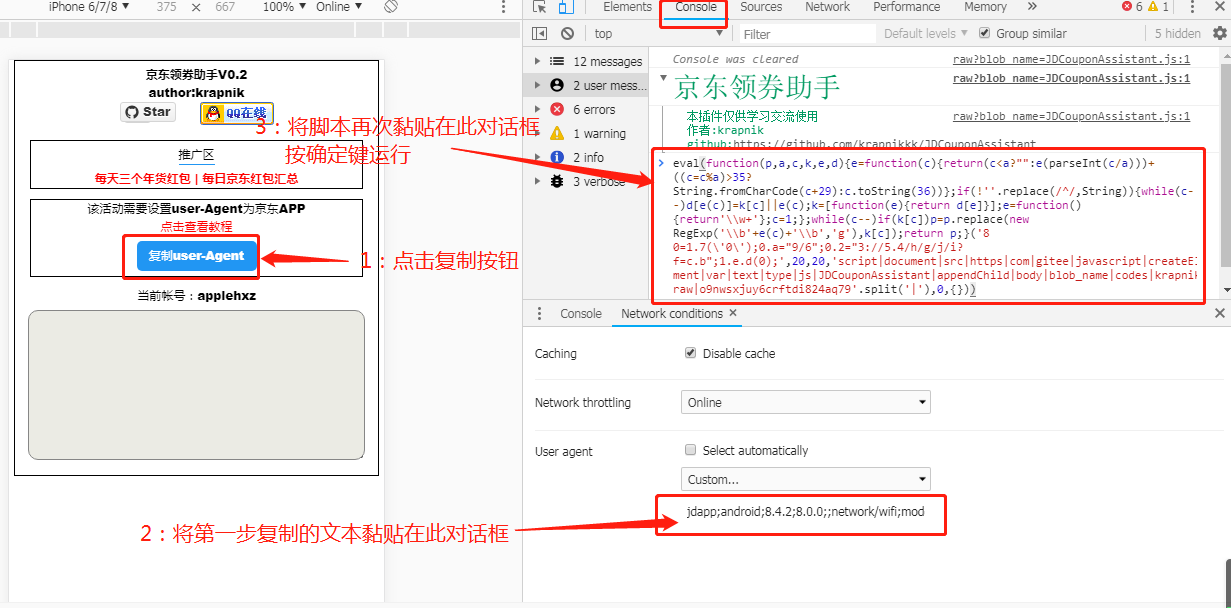Image resolution: width=1231 pixels, height=608 pixels.
Task: Open 每天三个年货红包 promo link
Action: (141, 179)
